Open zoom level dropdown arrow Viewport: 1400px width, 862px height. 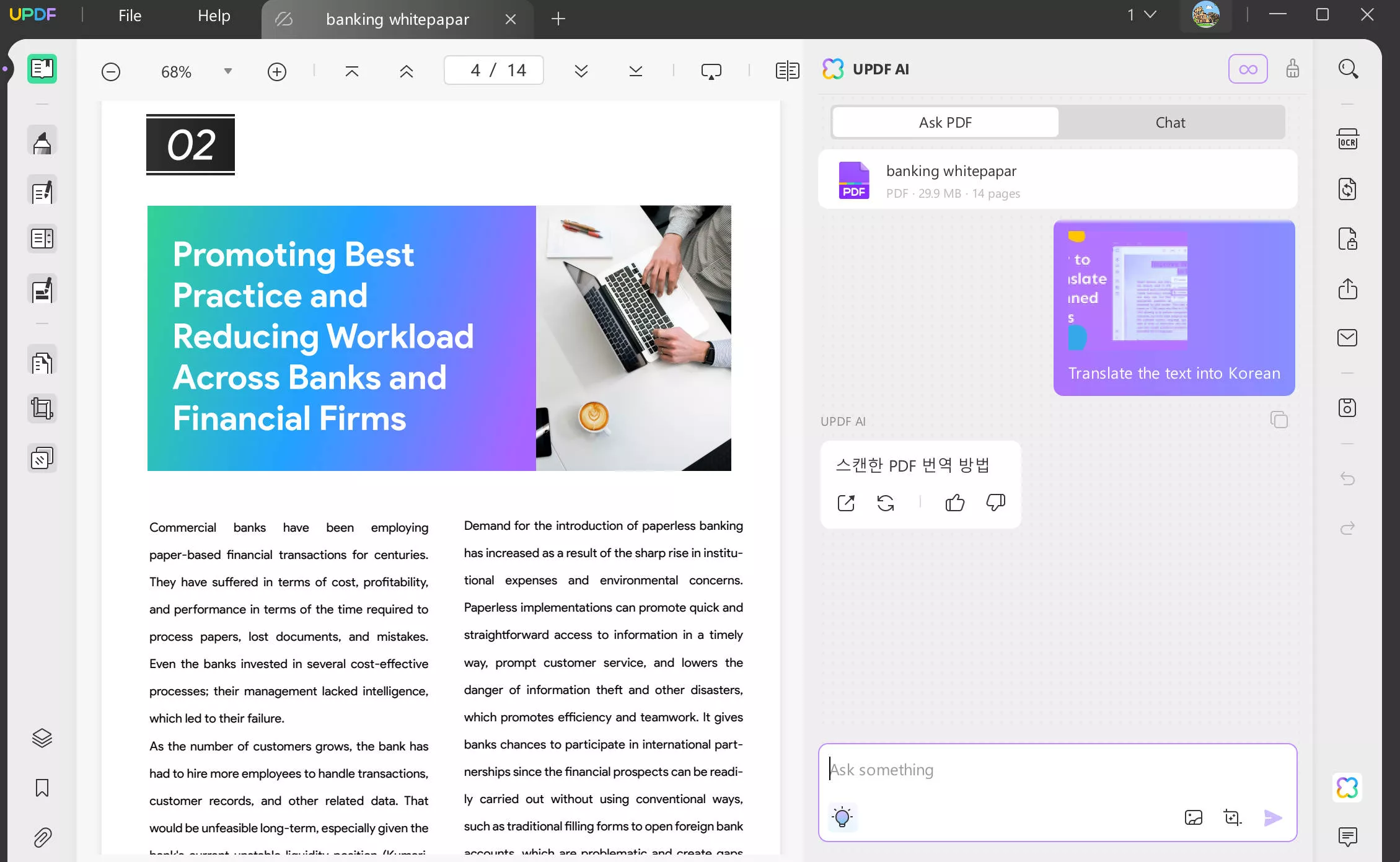click(228, 71)
